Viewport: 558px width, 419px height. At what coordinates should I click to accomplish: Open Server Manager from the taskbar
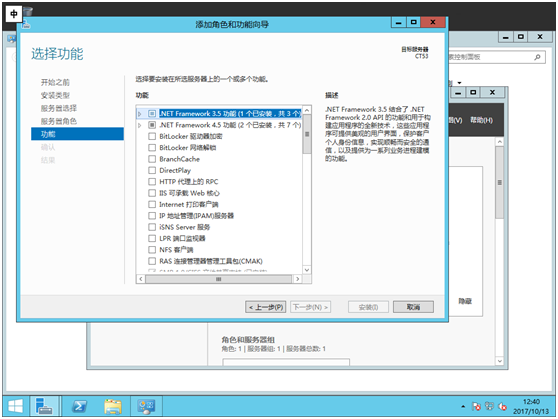(x=44, y=406)
